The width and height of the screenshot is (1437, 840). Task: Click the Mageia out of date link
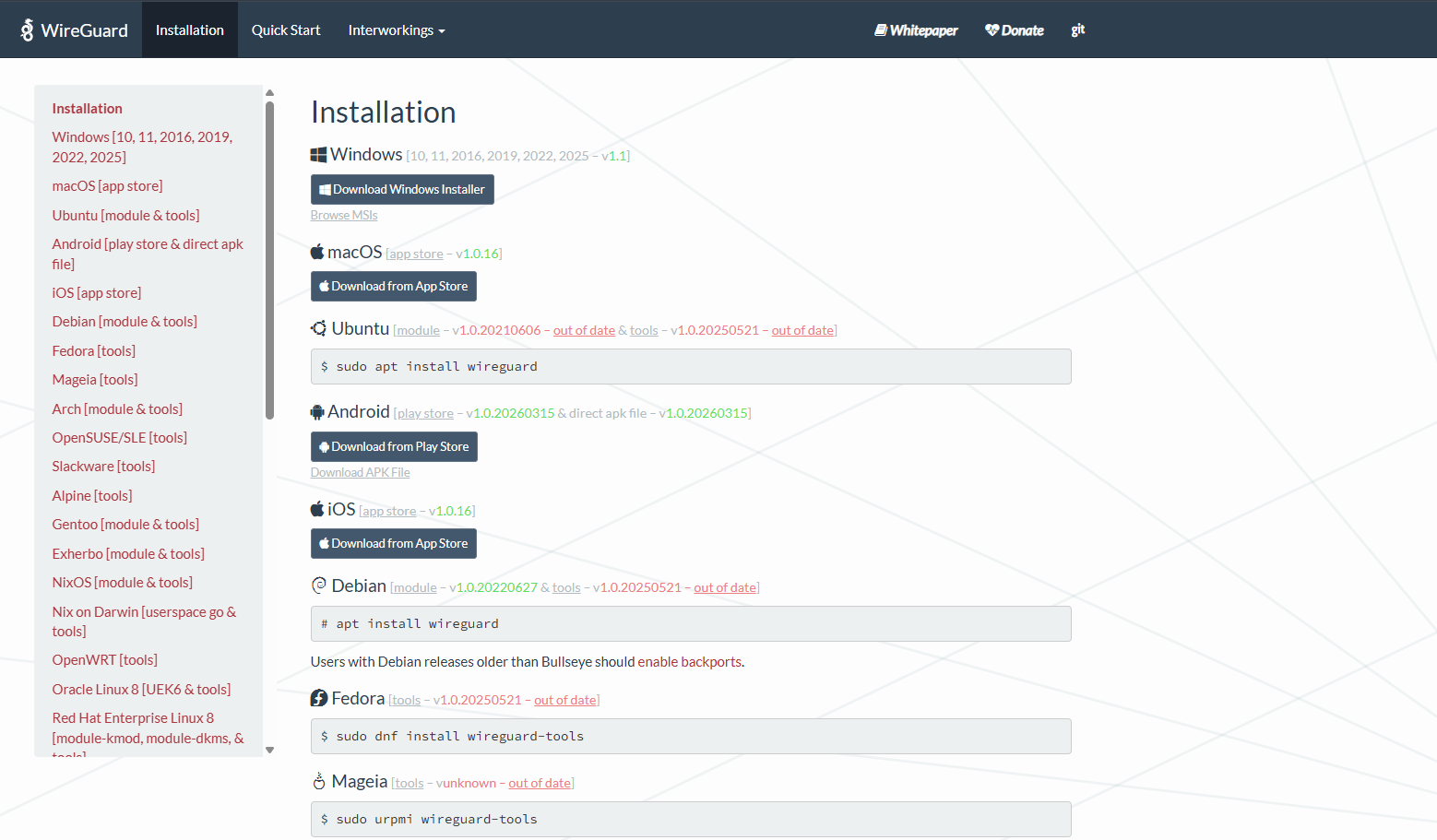[540, 783]
